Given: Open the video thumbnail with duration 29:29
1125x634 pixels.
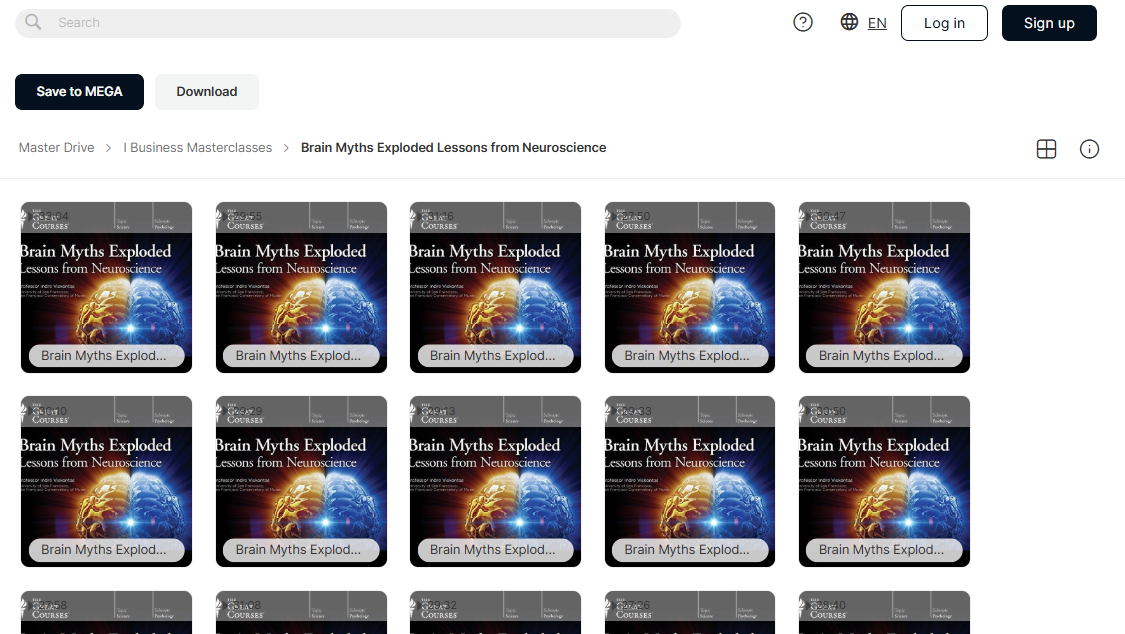Looking at the screenshot, I should (x=301, y=481).
